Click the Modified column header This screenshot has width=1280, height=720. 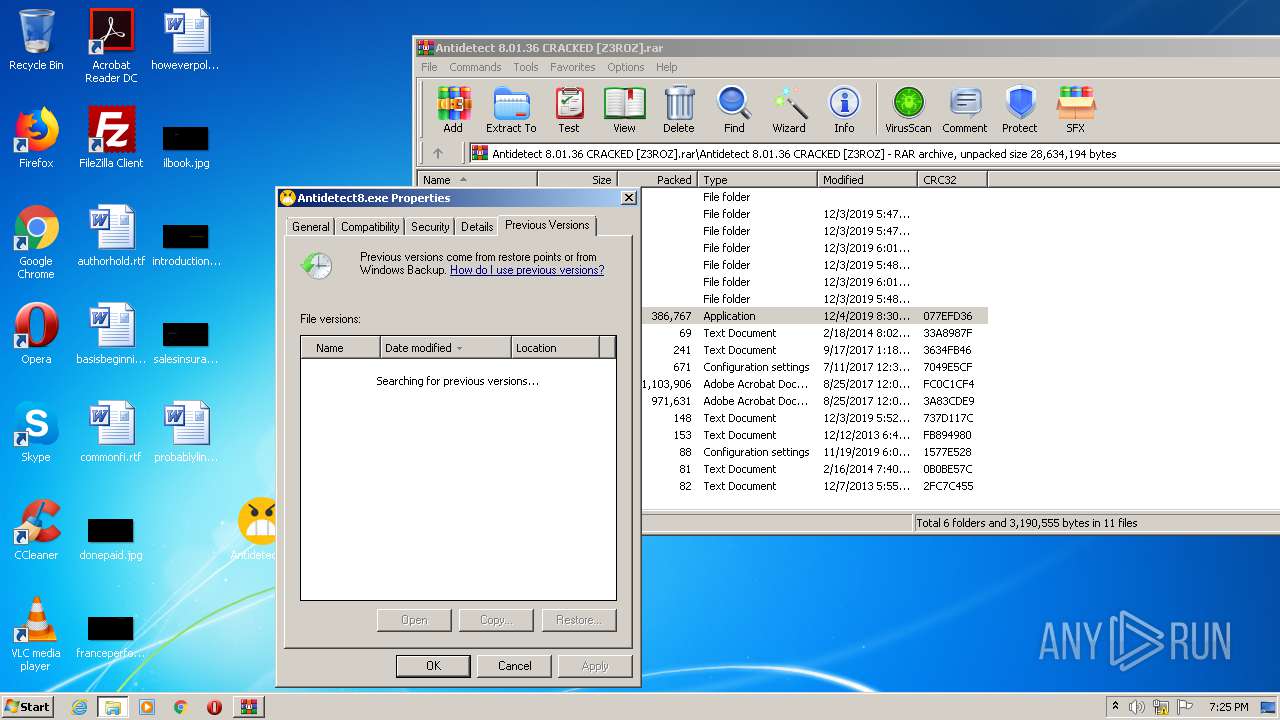click(867, 180)
